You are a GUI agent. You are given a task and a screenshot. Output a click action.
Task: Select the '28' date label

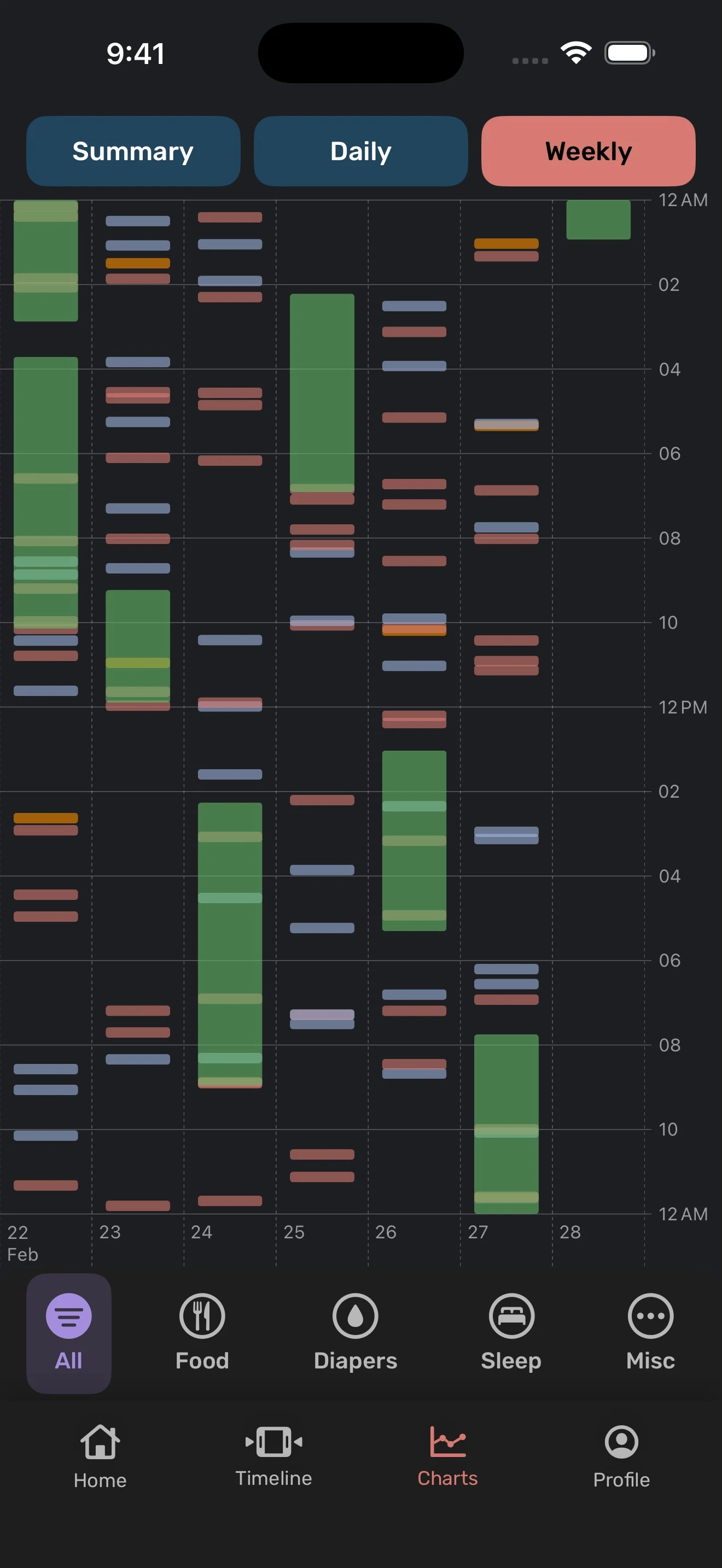pyautogui.click(x=570, y=1232)
